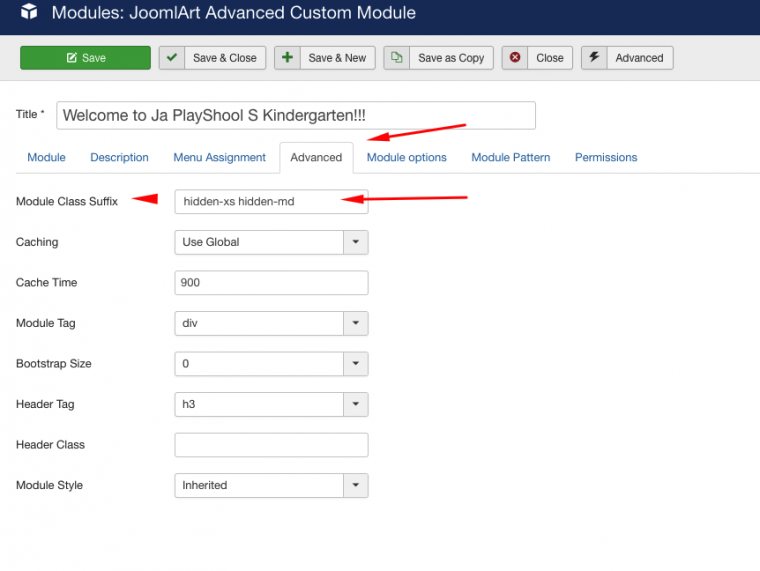Viewport: 760px width, 571px height.
Task: Click the Module Class Suffix field
Action: click(271, 202)
